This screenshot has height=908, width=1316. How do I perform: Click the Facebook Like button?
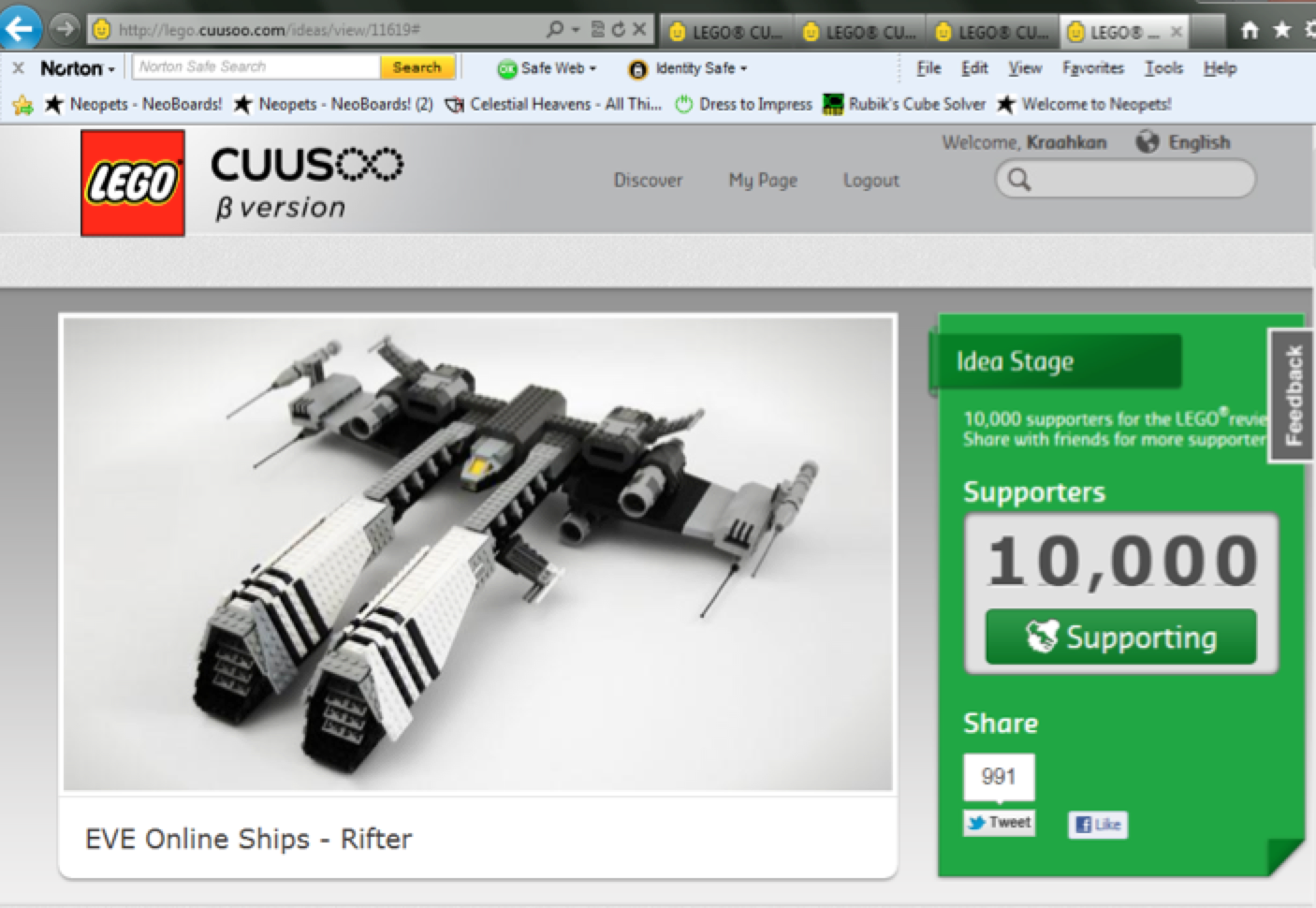coord(1098,825)
